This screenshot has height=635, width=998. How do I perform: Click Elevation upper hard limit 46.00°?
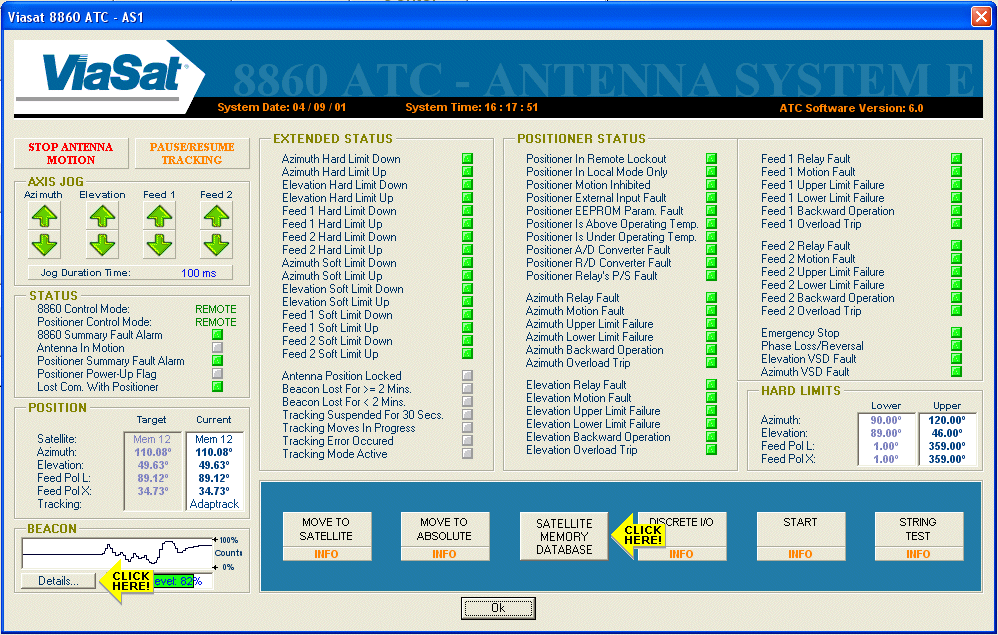tap(947, 433)
